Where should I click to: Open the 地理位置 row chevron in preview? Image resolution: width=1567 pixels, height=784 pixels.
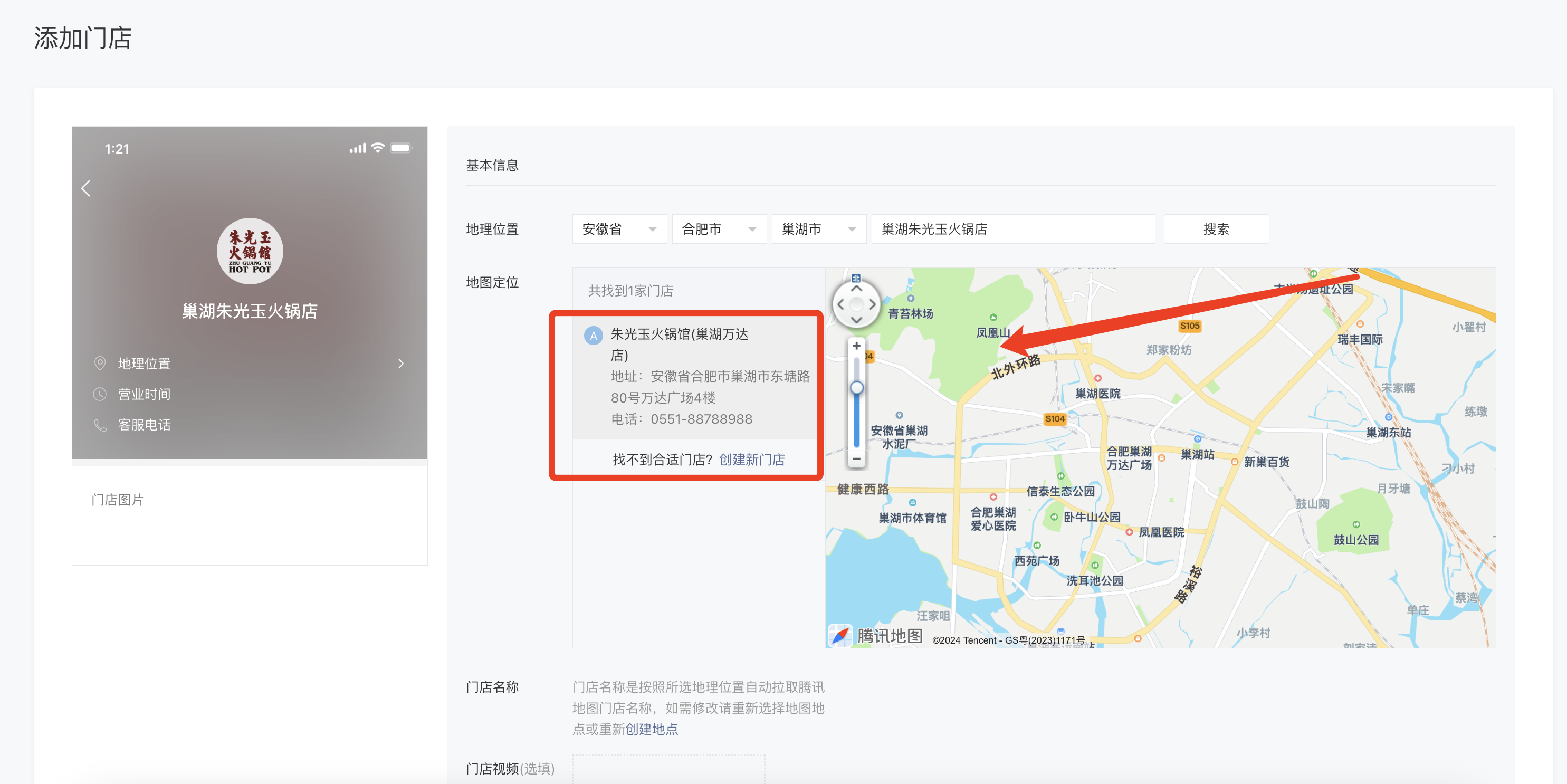tap(401, 363)
